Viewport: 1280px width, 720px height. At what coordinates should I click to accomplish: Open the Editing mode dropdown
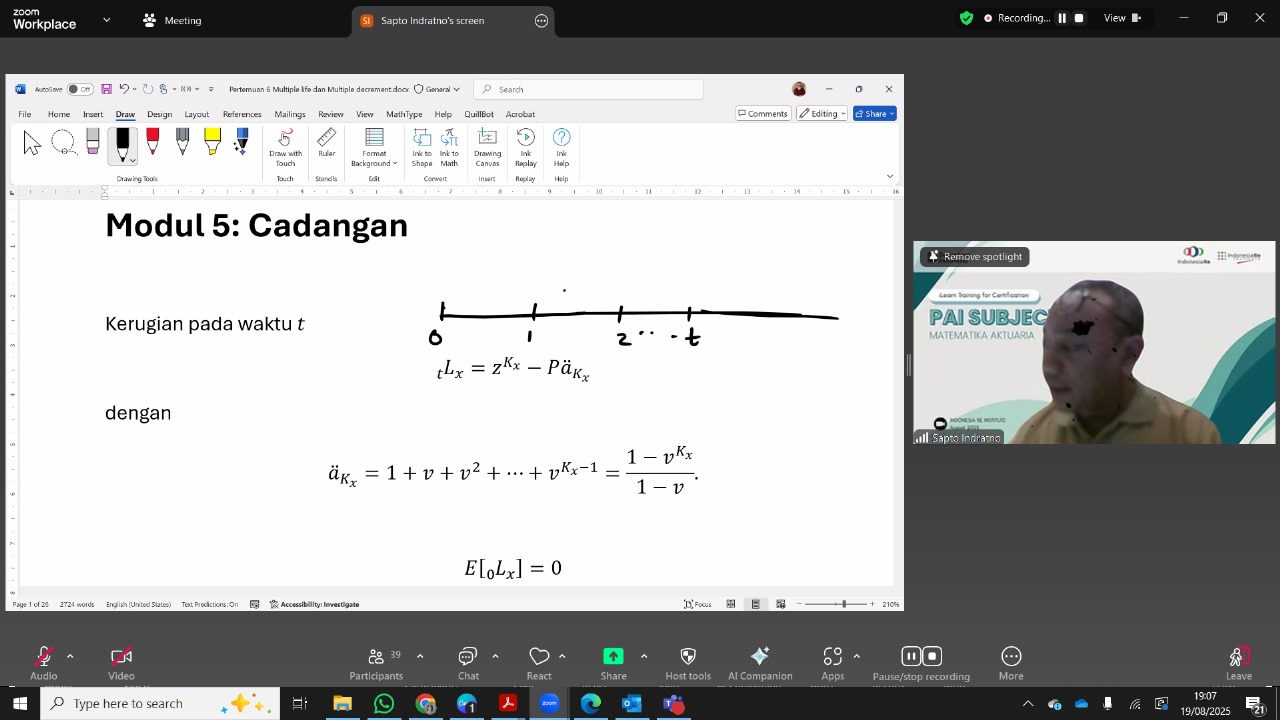(822, 114)
